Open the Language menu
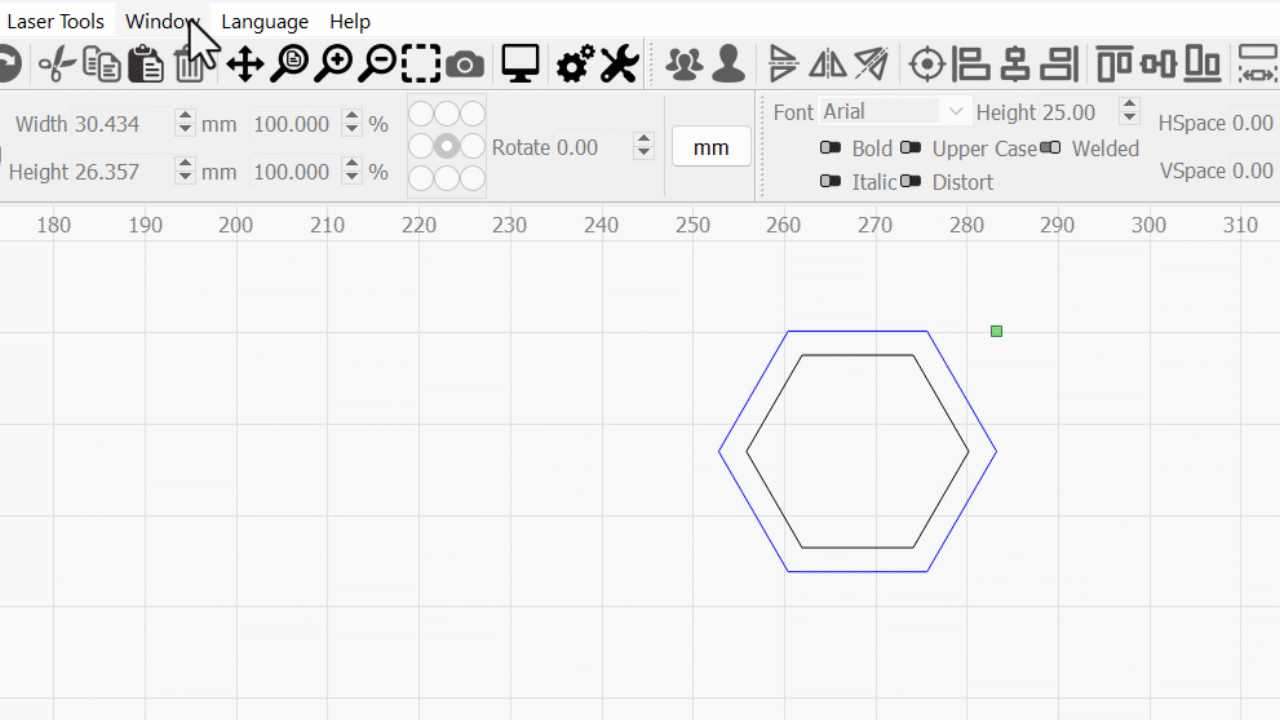Viewport: 1280px width, 720px height. (264, 21)
